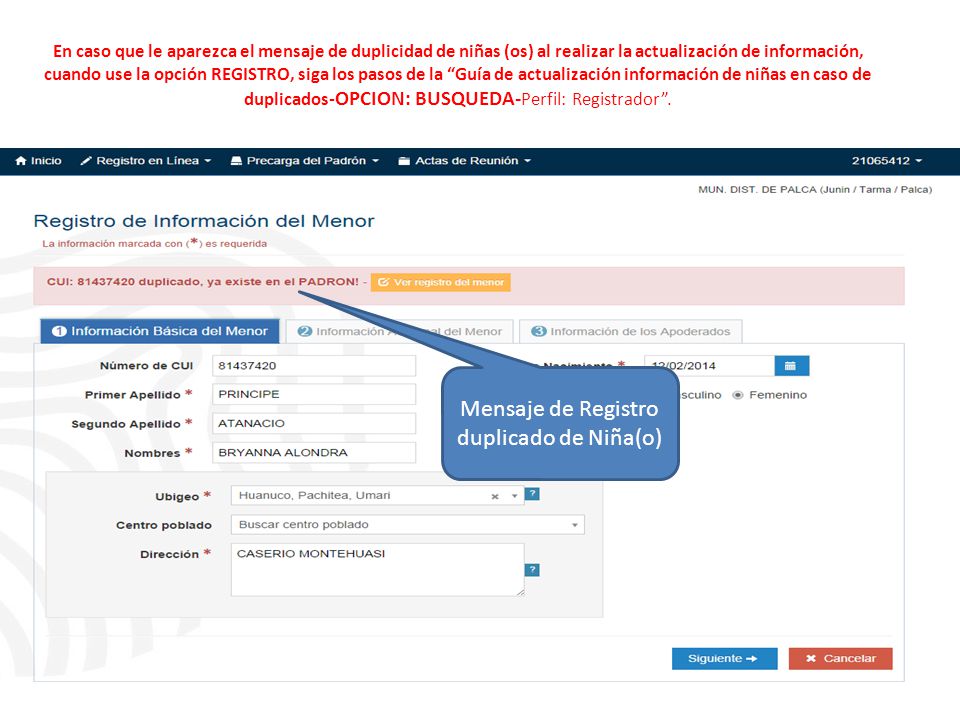This screenshot has width=960, height=720.
Task: Switch to Información de los Apoderados tab
Action: click(631, 331)
